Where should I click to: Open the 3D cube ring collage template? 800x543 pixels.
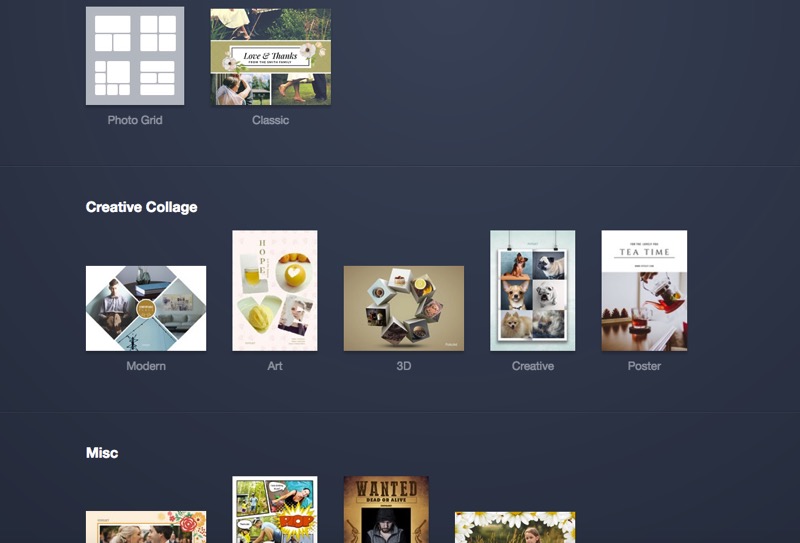(x=404, y=308)
